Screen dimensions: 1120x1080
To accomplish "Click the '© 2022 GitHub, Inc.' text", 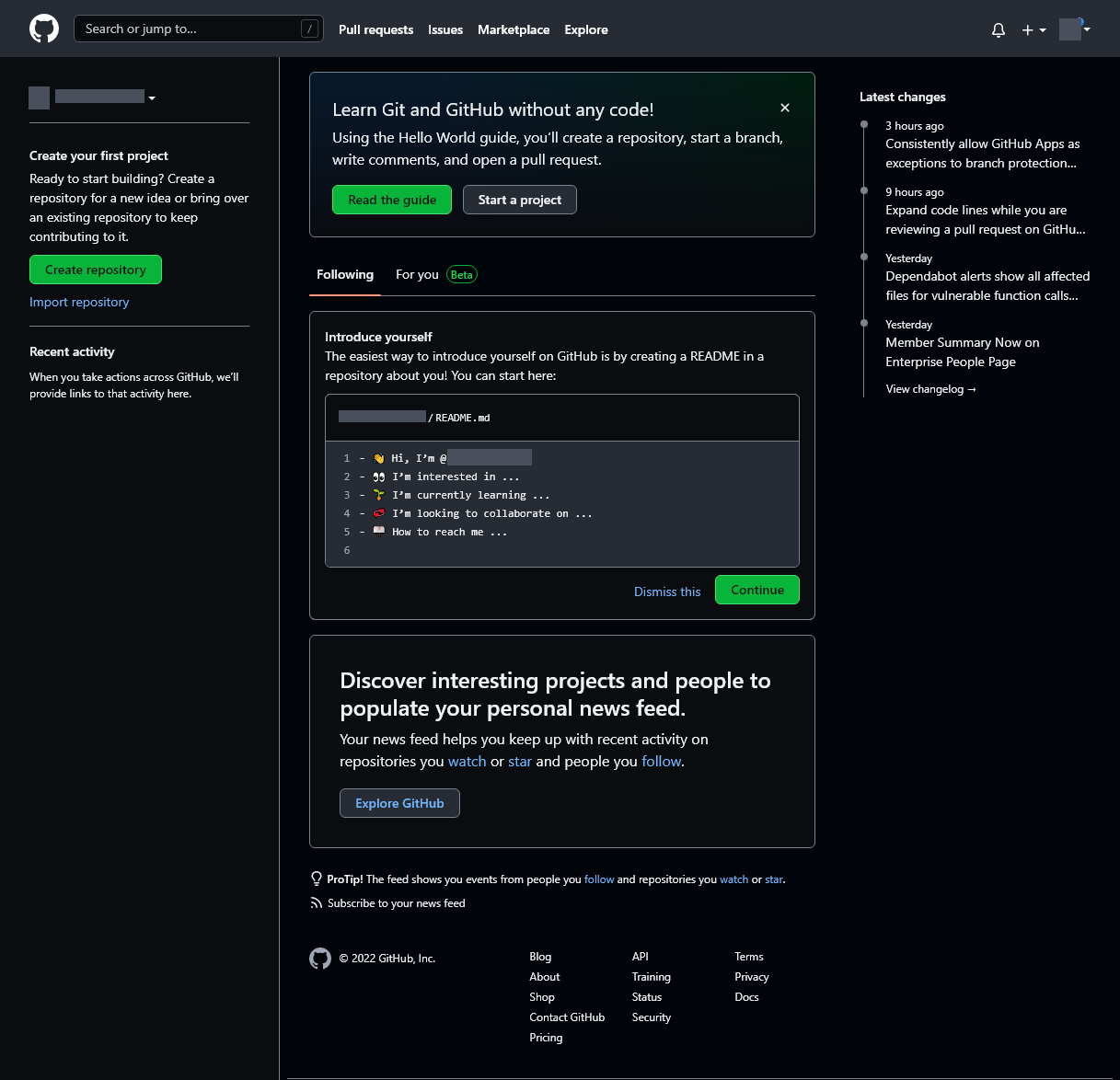I will click(x=387, y=959).
